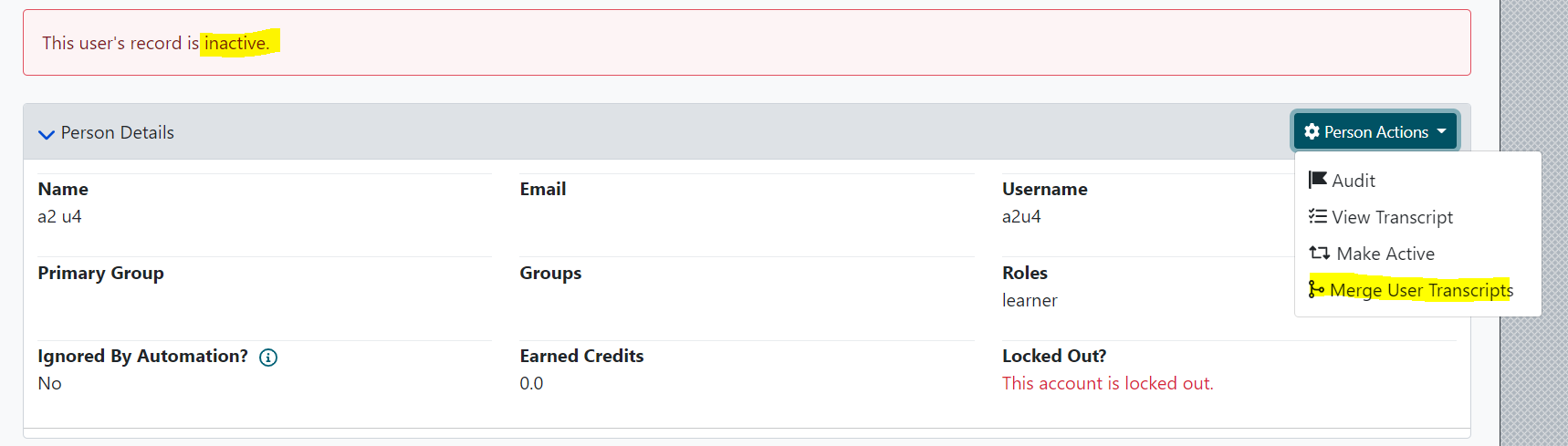Image resolution: width=1568 pixels, height=446 pixels.
Task: Click the learner role value
Action: coord(1030,300)
